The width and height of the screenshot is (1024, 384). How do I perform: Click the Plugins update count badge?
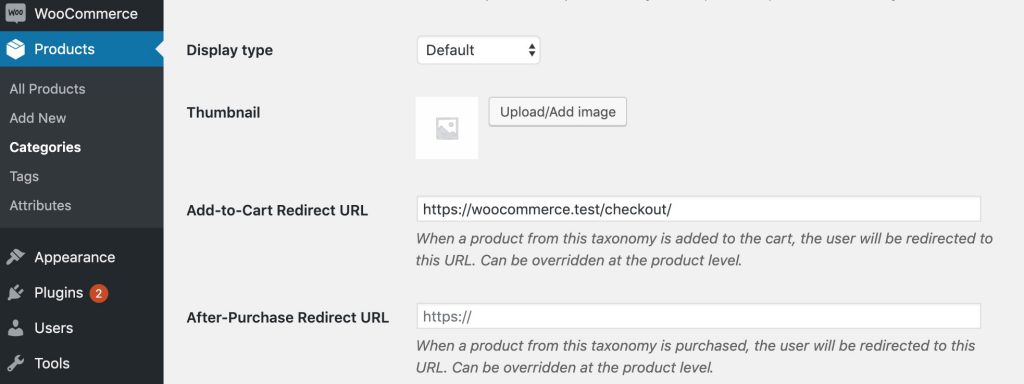[98, 293]
